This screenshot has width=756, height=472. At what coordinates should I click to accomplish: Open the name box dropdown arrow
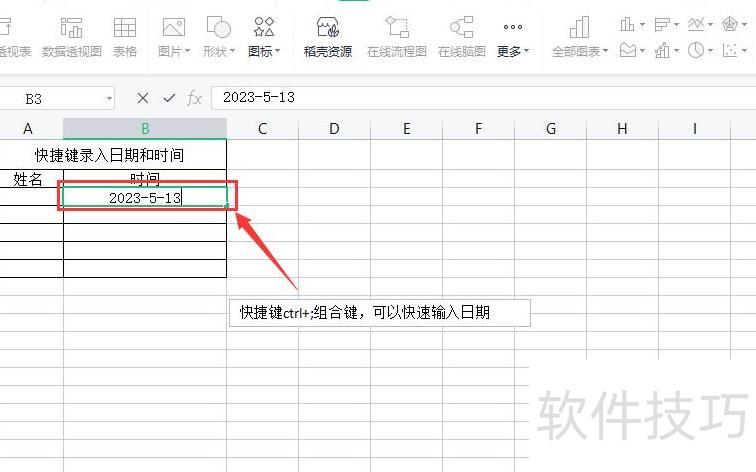click(x=109, y=99)
